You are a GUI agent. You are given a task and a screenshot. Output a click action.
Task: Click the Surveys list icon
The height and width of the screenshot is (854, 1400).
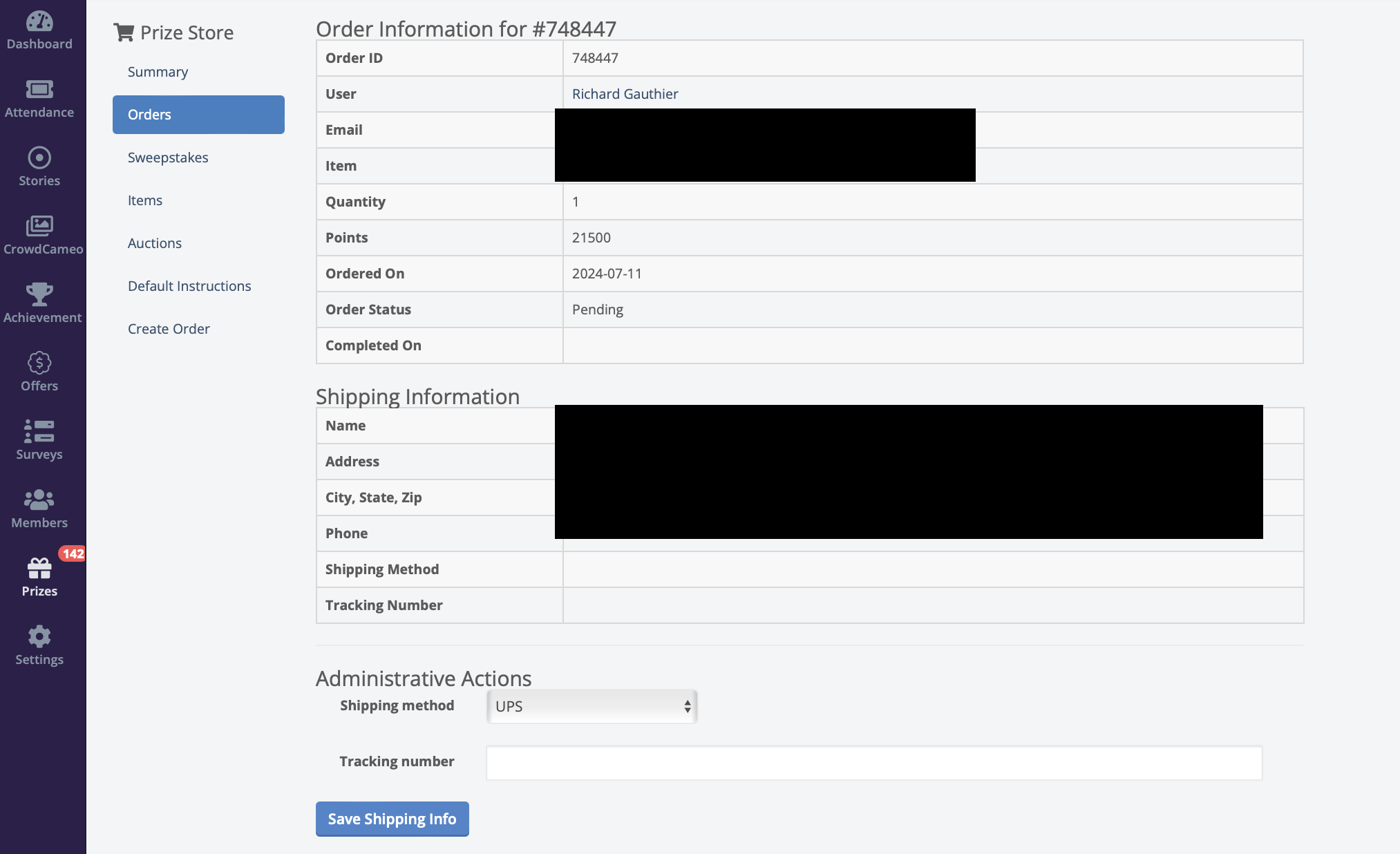tap(39, 431)
